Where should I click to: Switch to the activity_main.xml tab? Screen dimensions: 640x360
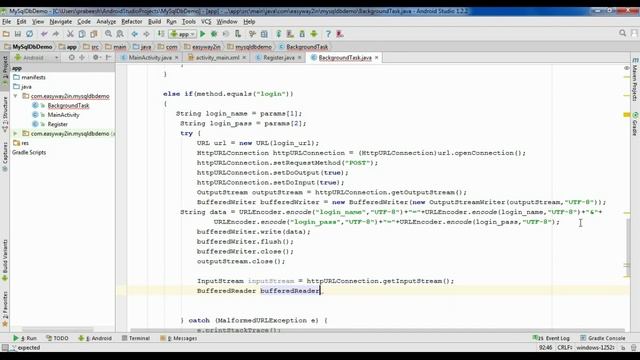217,58
